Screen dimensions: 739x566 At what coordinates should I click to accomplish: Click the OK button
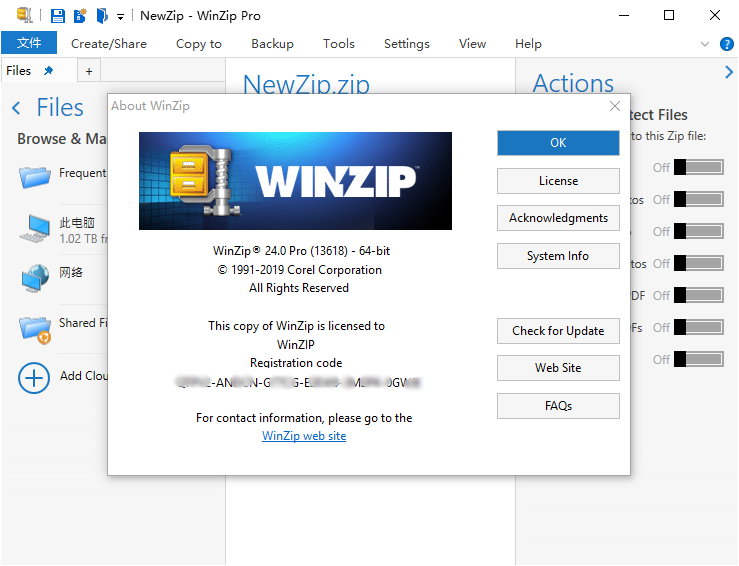(558, 143)
